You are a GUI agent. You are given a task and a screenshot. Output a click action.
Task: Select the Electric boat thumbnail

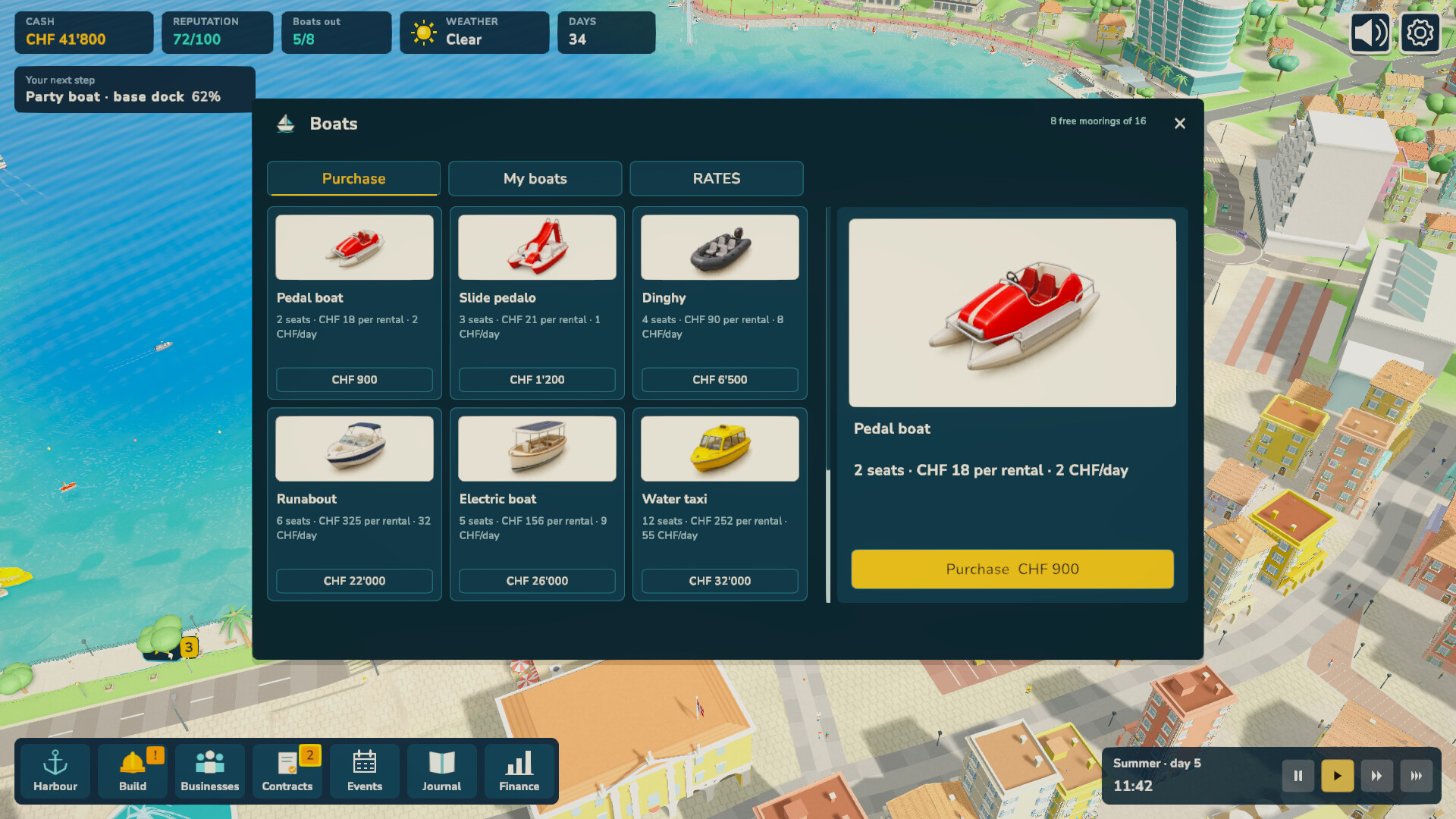(x=537, y=448)
